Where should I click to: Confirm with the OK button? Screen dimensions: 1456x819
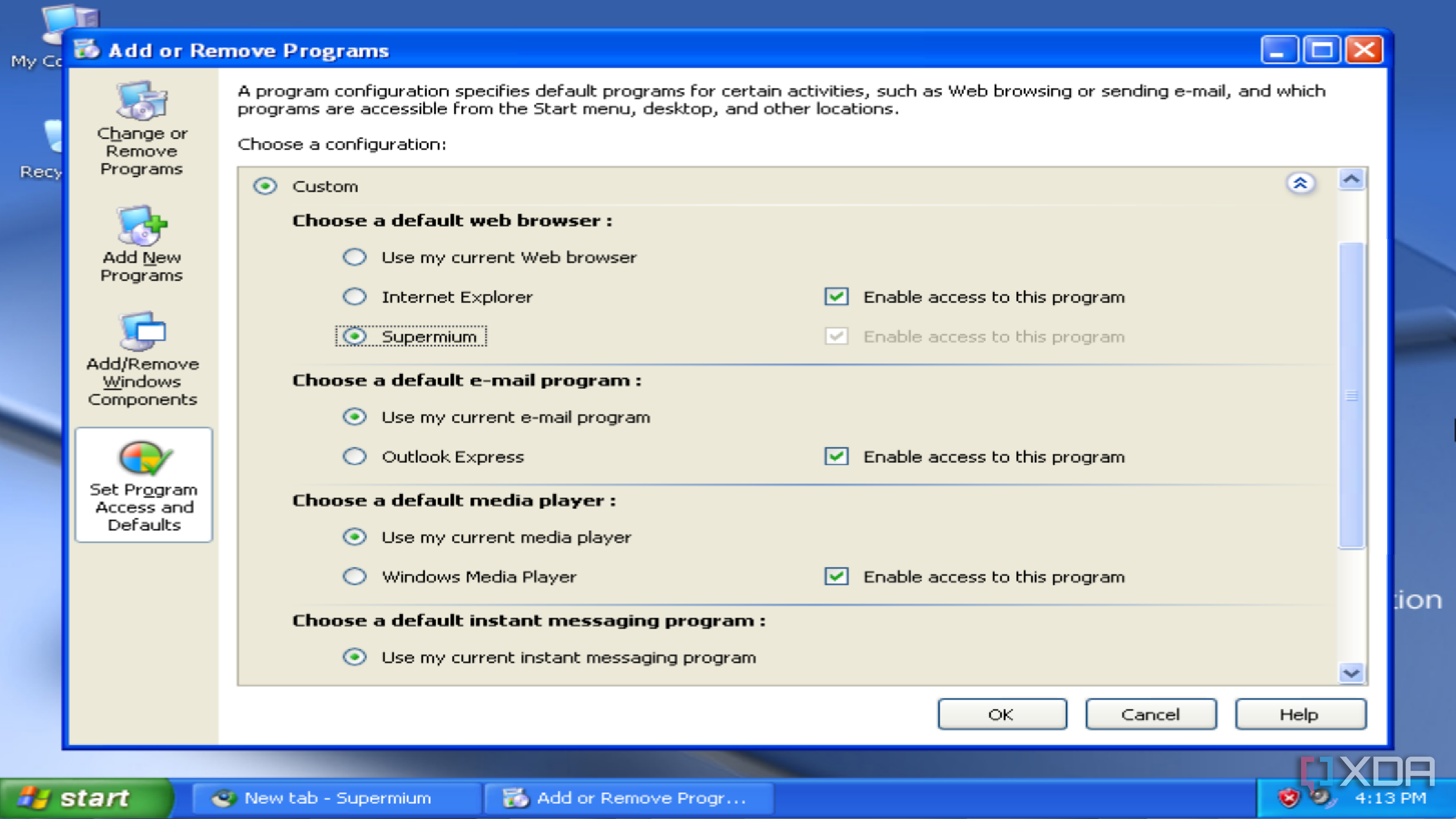[x=1002, y=714]
